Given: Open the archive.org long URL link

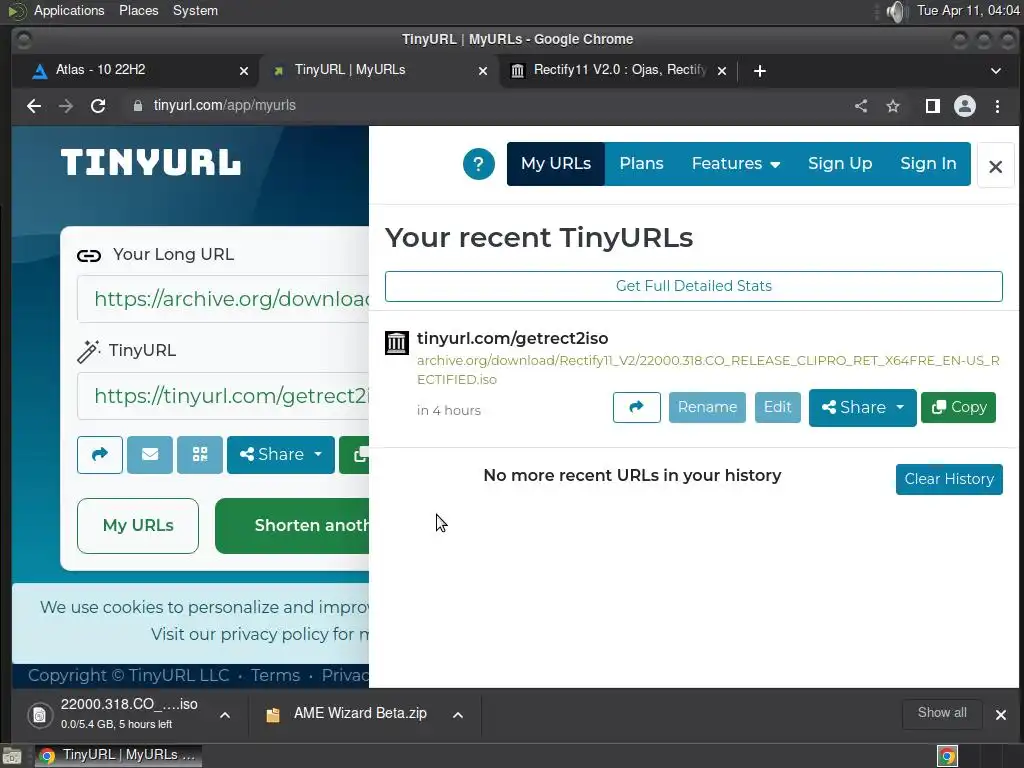Looking at the screenshot, I should pyautogui.click(x=708, y=370).
